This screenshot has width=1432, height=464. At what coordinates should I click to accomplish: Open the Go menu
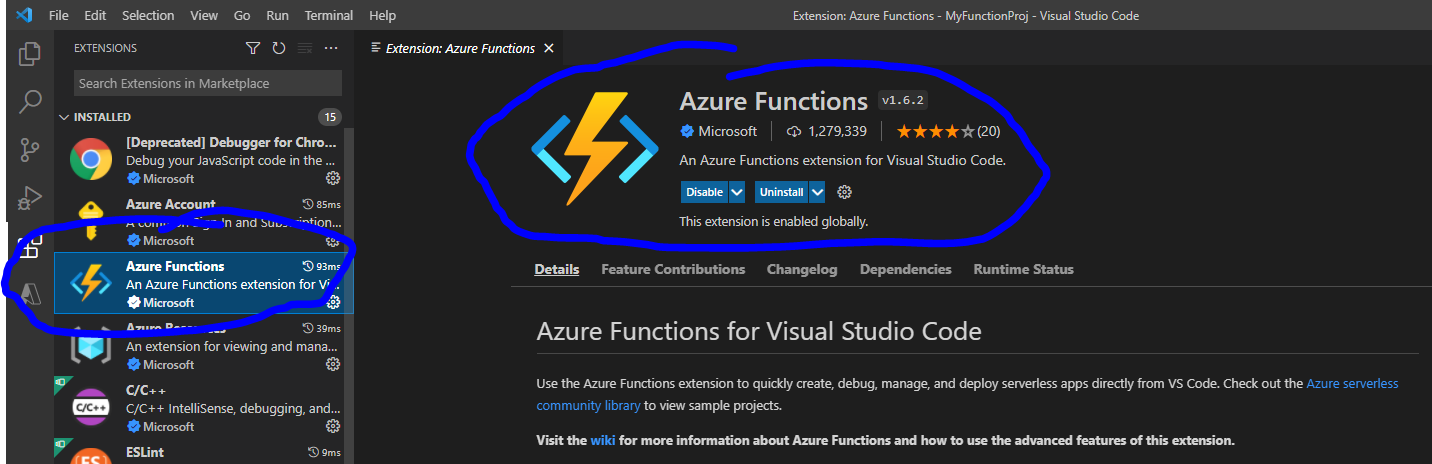coord(242,15)
